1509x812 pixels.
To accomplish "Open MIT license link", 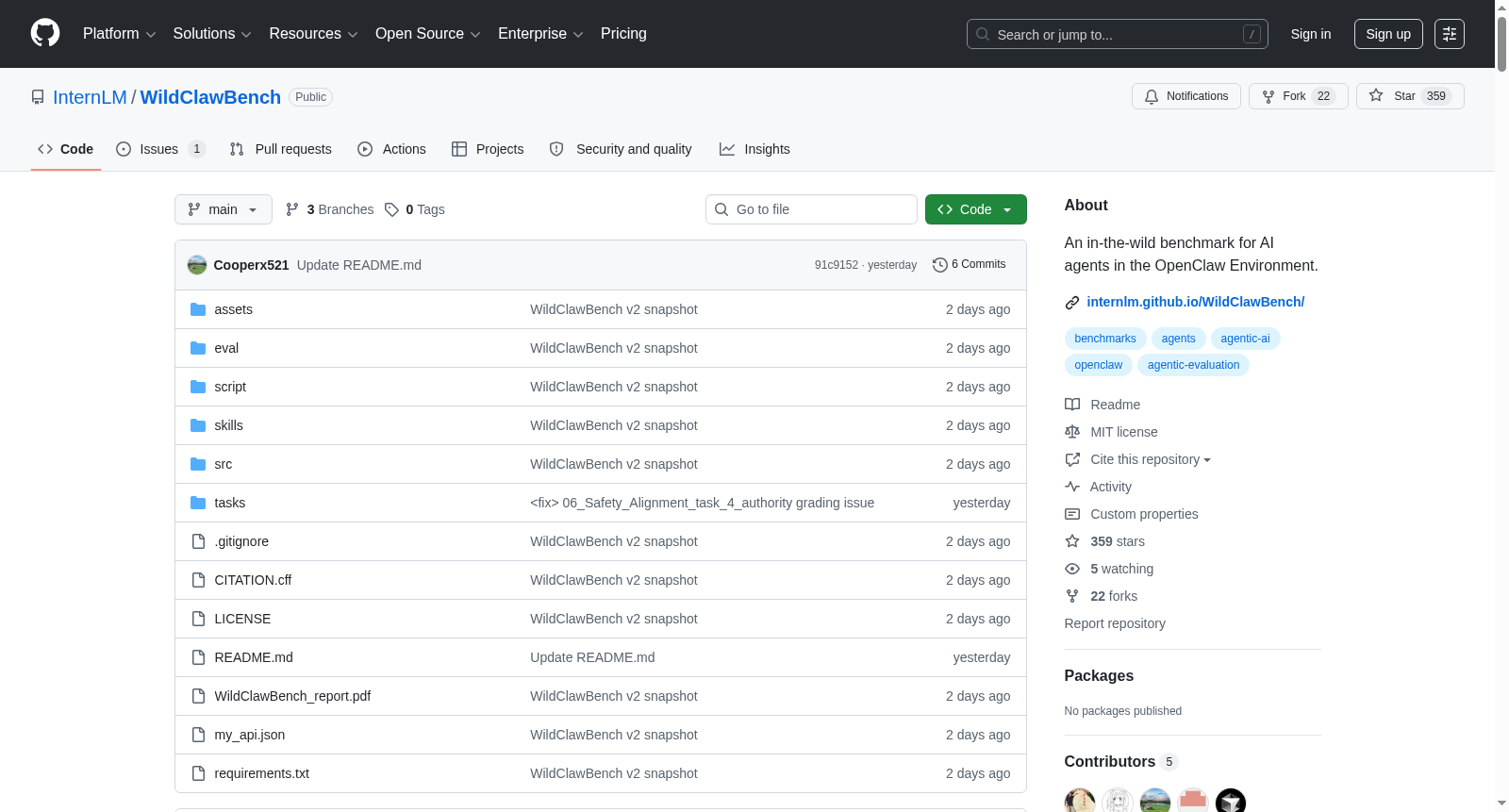I will click(x=1111, y=432).
